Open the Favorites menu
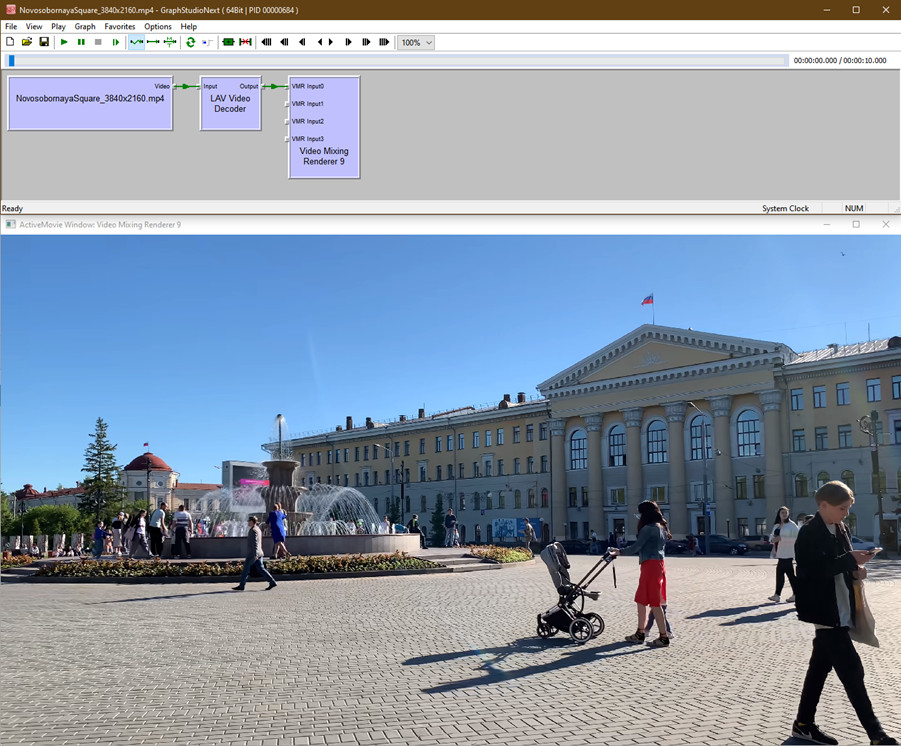901x746 pixels. click(120, 27)
